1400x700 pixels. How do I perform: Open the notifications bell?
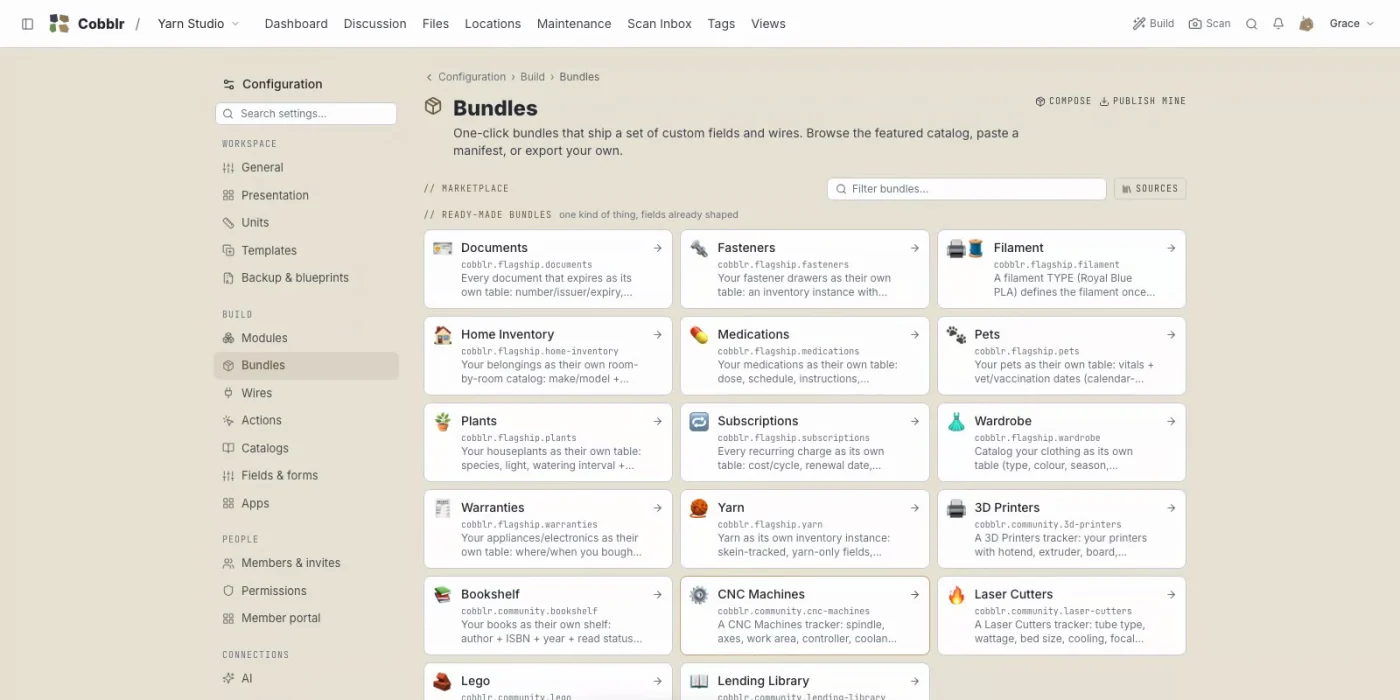pos(1278,24)
